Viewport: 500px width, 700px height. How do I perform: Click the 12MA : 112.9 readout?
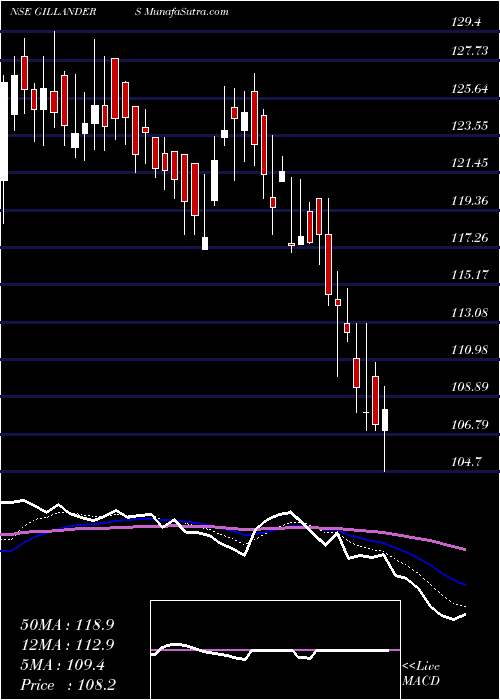67,645
